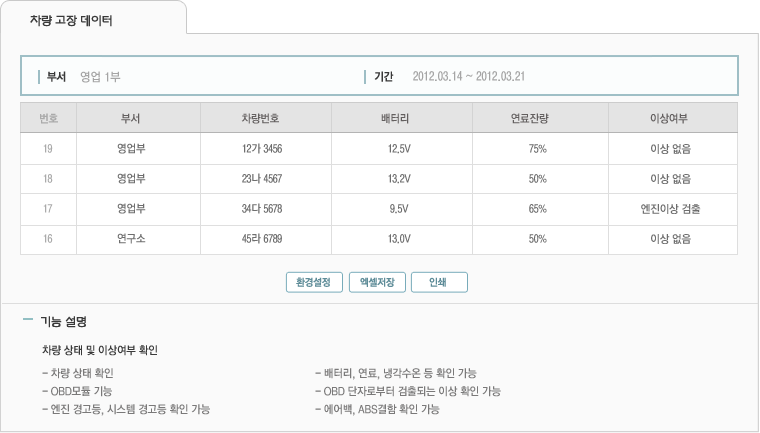Click vehicle number 23나 4567

click(262, 179)
